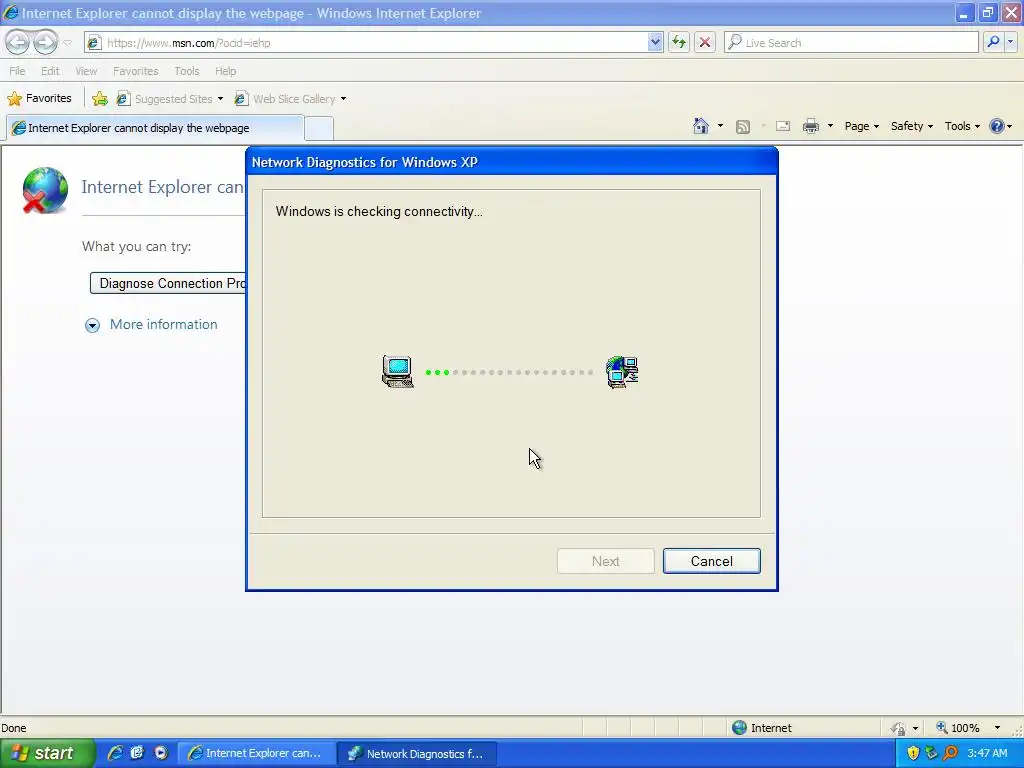Open a new blank tab

(x=319, y=129)
